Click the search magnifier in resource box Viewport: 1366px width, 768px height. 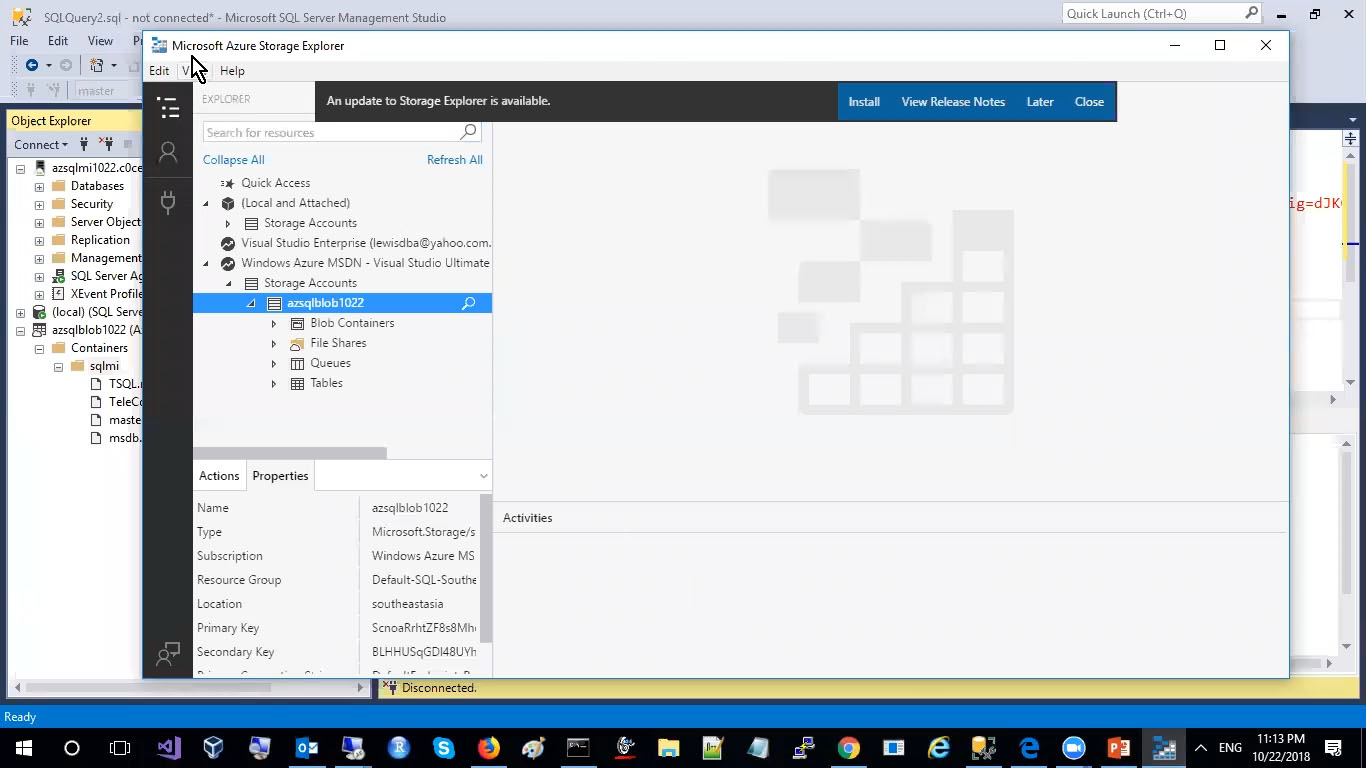(x=468, y=132)
